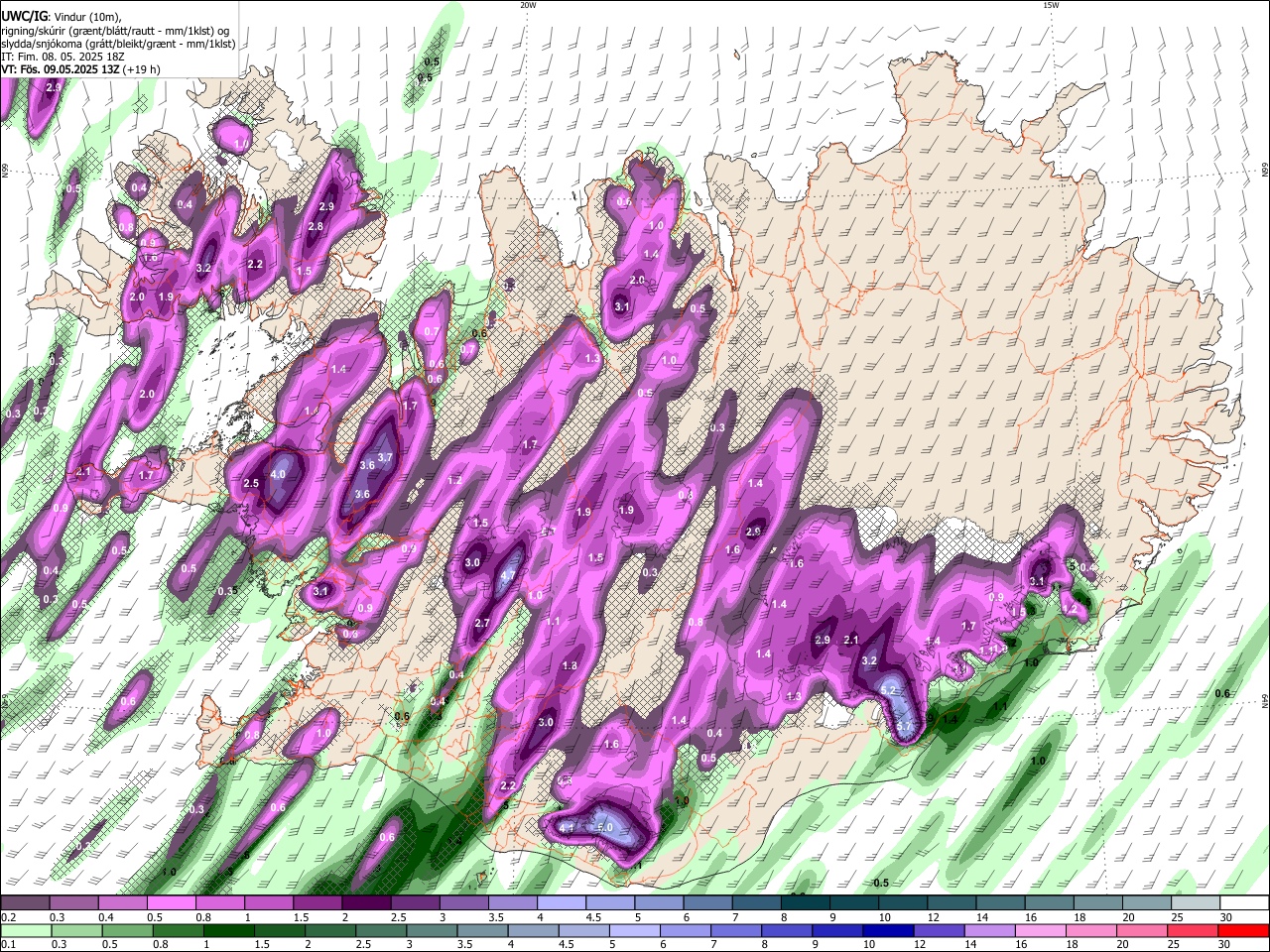Select the 'rigning/skúrir' description line
Screen dimensions: 1270x952
pyautogui.click(x=114, y=31)
